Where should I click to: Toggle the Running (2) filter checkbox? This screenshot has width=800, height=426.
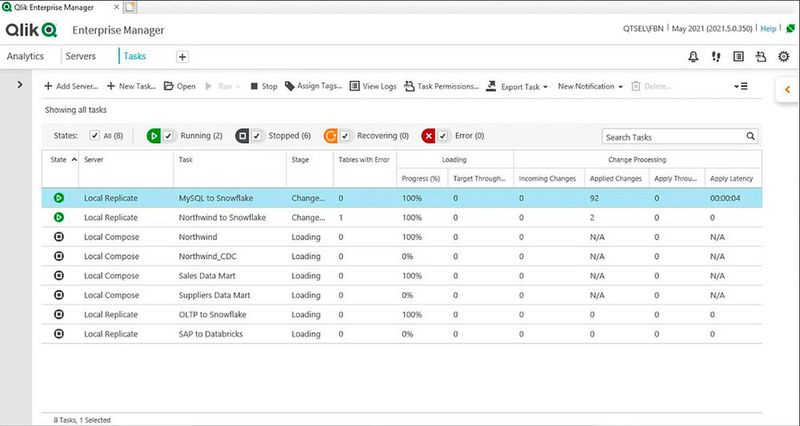pos(168,136)
